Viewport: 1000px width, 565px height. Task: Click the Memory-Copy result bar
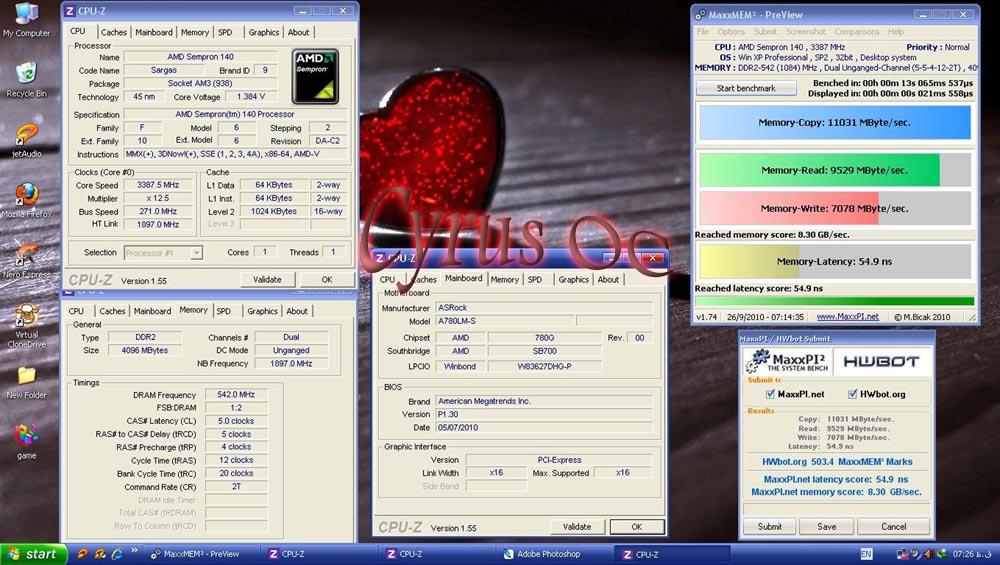click(x=835, y=122)
